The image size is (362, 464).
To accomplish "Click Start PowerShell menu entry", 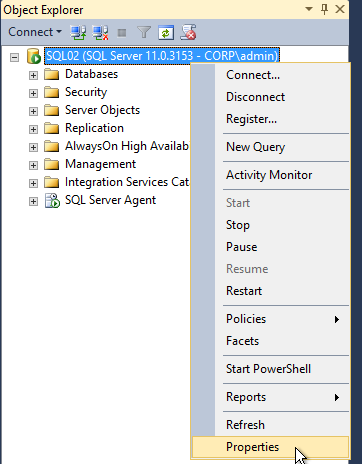I will click(x=270, y=369).
